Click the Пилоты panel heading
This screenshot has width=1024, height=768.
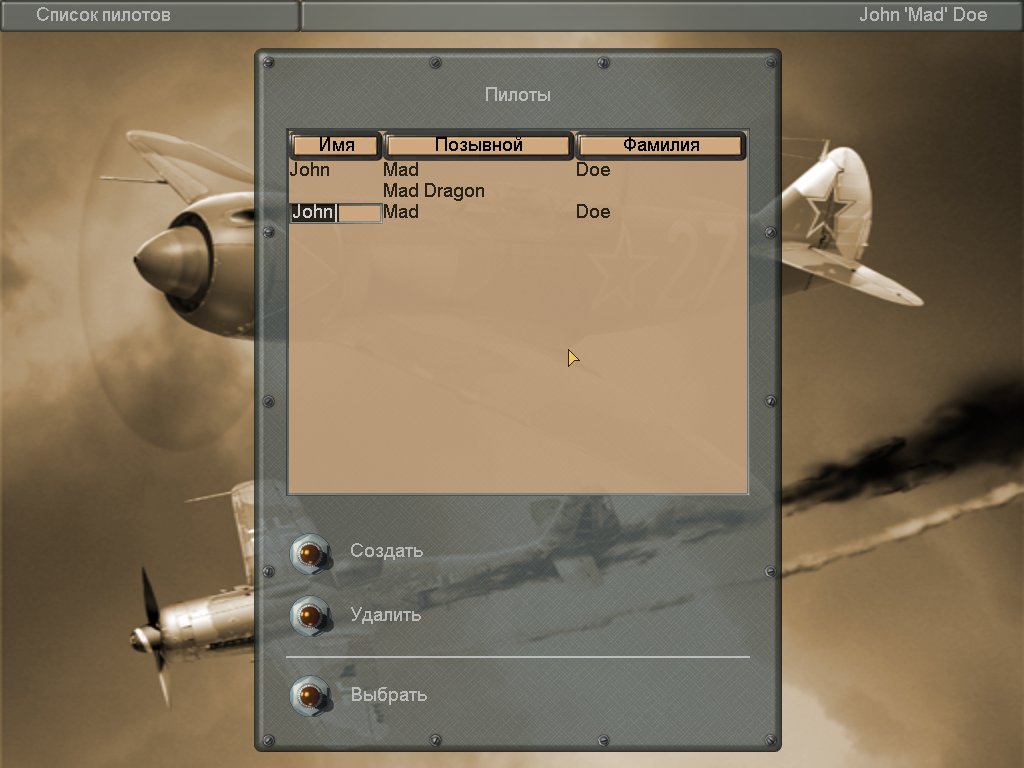point(517,95)
